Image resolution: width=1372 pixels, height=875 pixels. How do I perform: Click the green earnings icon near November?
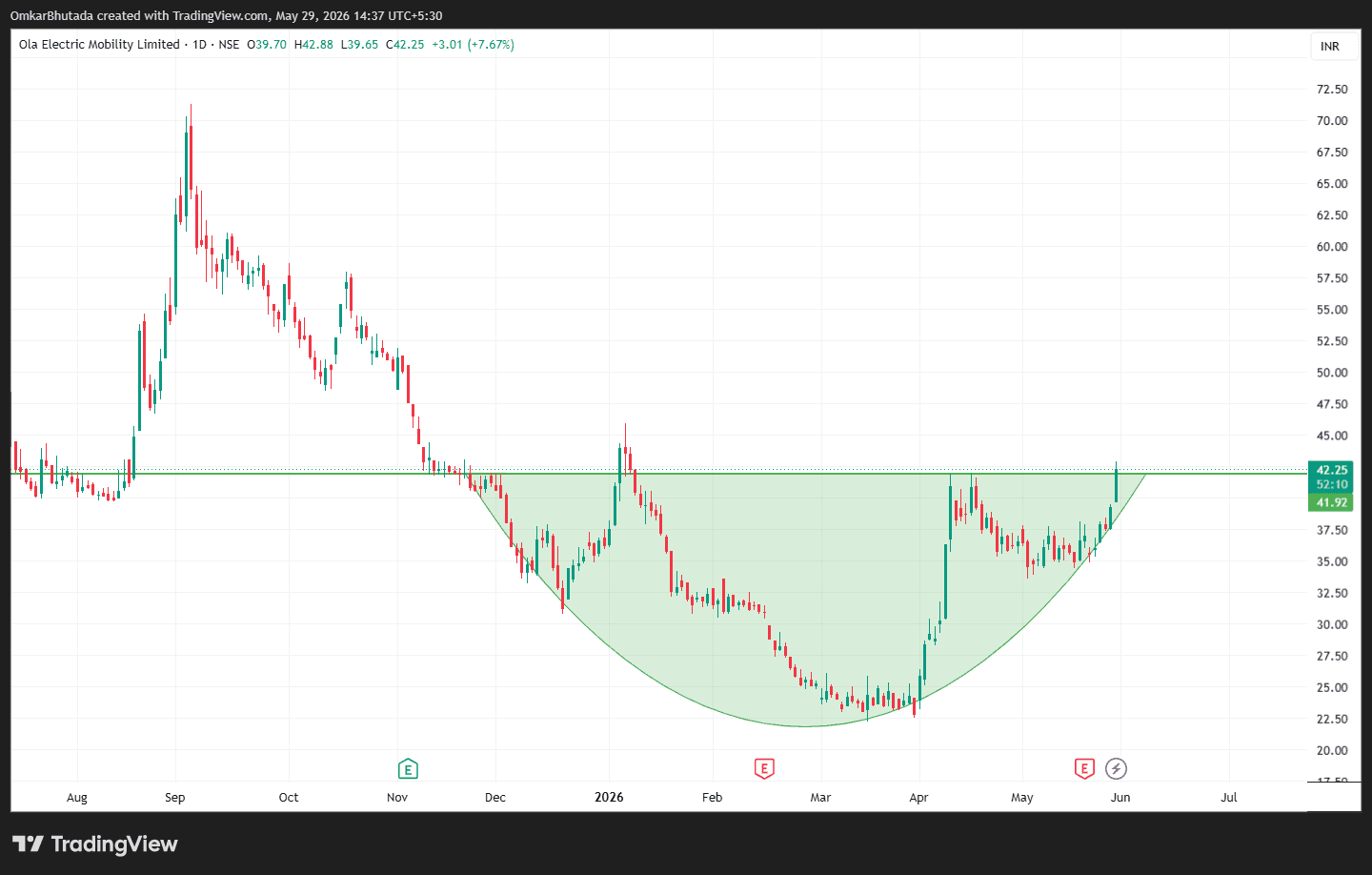408,768
